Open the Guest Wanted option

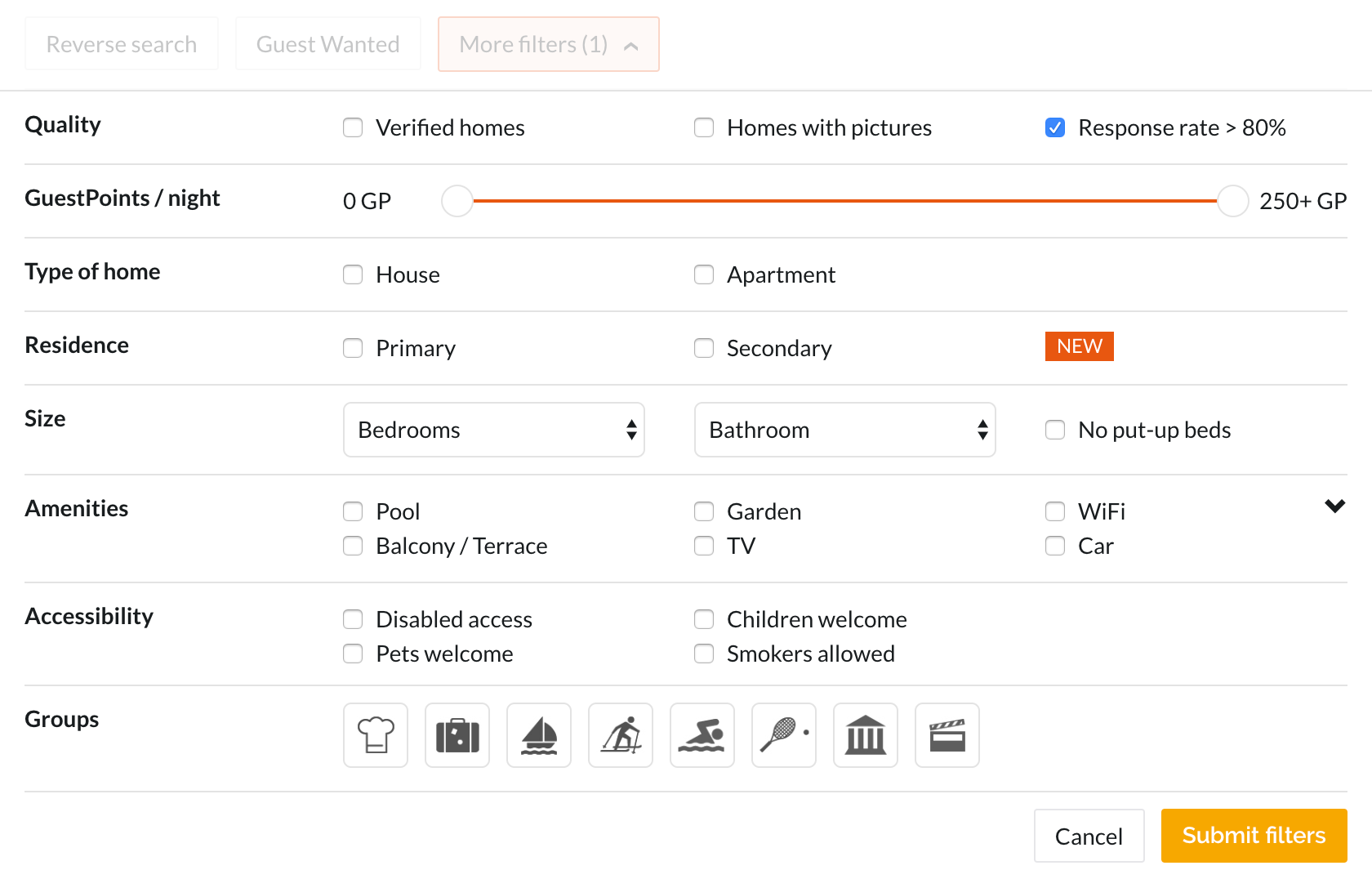tap(327, 44)
